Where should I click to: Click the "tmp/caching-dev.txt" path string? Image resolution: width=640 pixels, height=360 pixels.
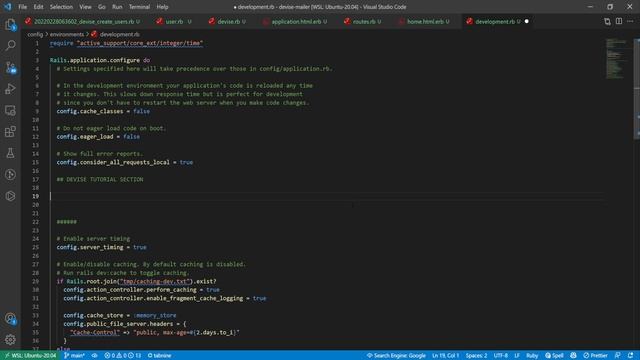155,281
